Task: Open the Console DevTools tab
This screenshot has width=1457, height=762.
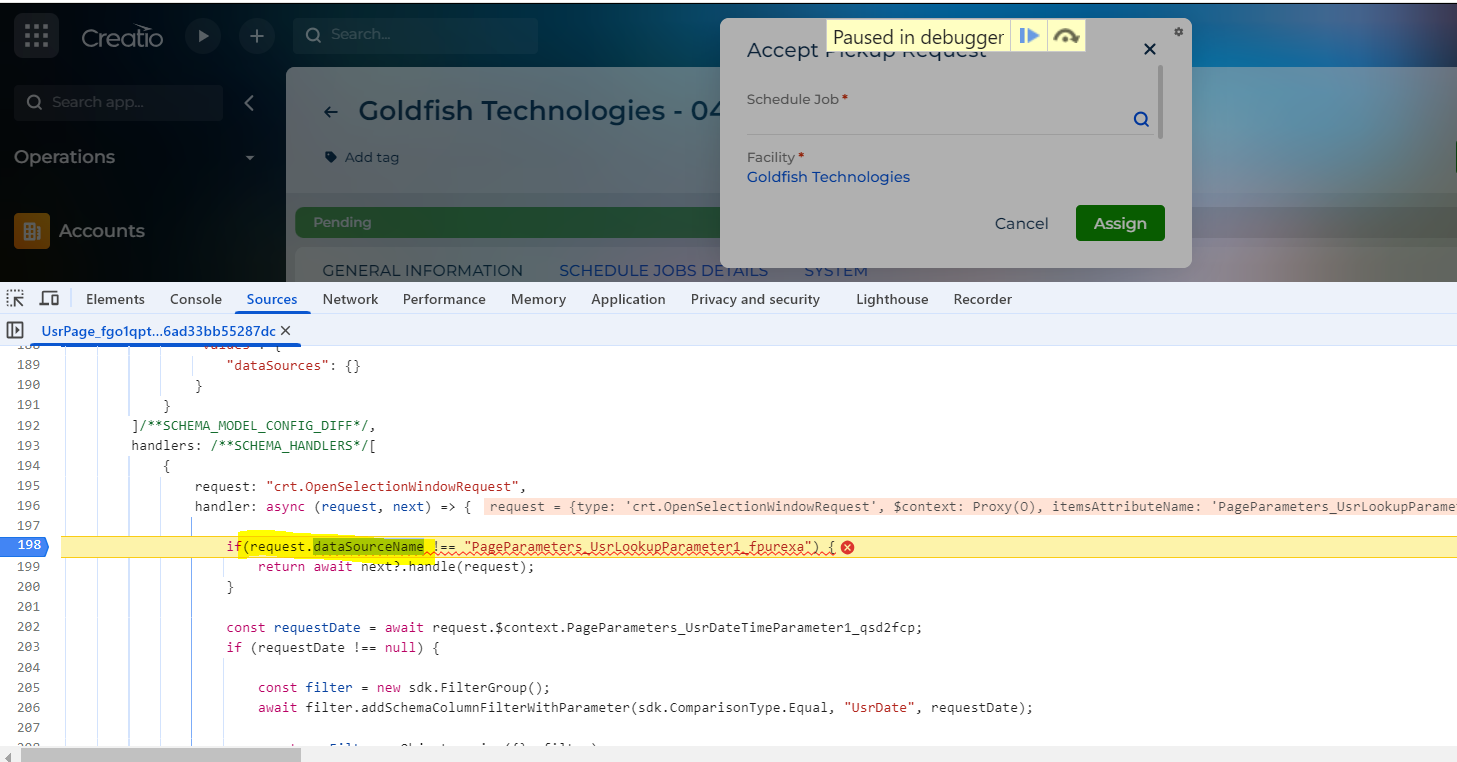Action: 196,299
